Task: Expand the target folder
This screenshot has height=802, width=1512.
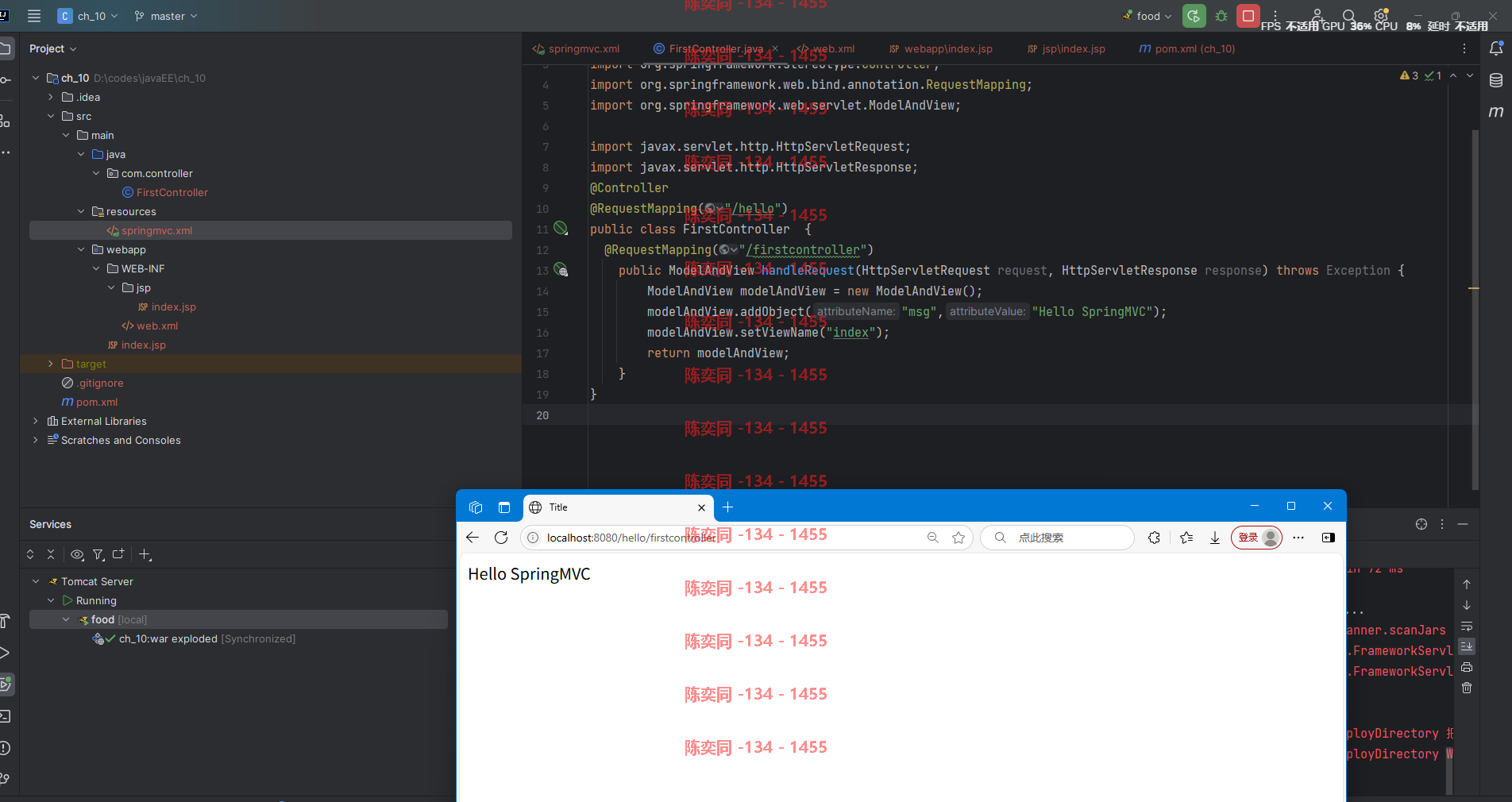Action: point(51,364)
